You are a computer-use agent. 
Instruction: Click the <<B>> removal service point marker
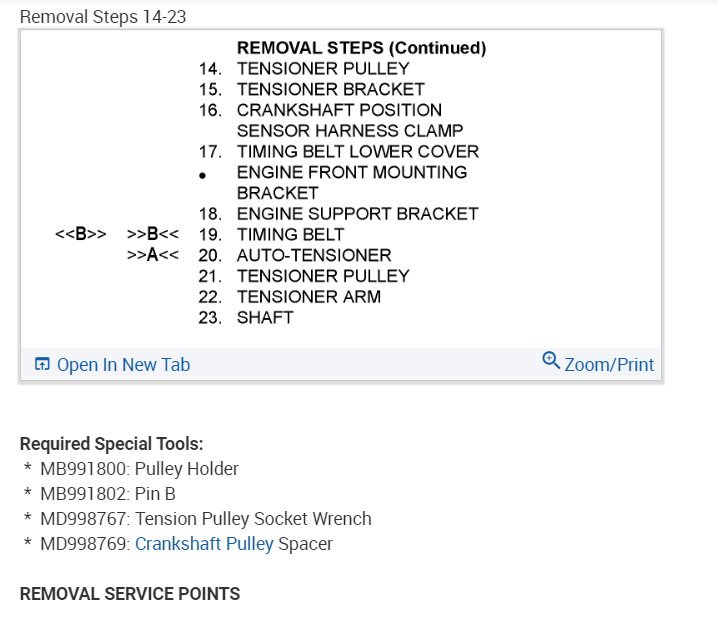click(81, 234)
